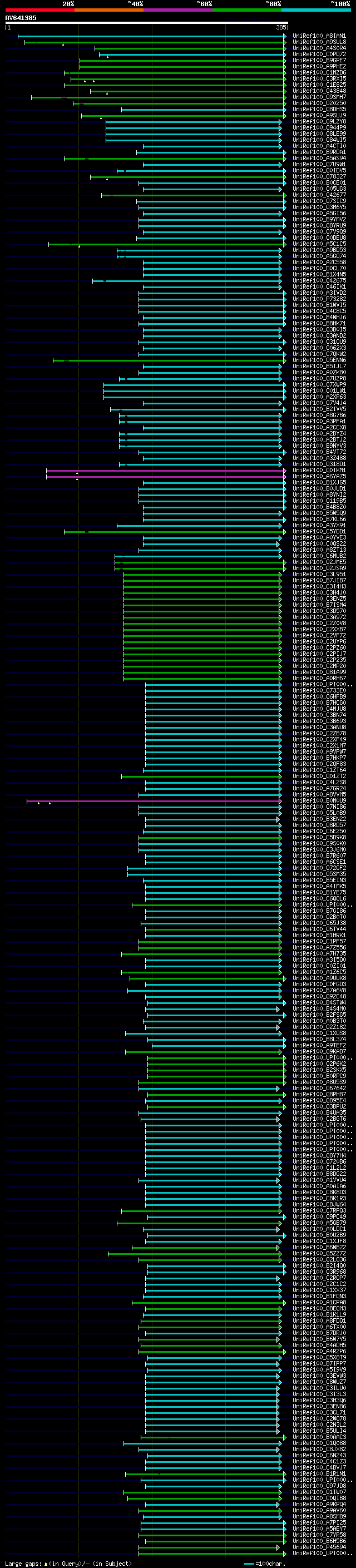The image size is (356, 1568).
Task: Select the UniRef100_A9SUJ9 label
Action: point(319,115)
